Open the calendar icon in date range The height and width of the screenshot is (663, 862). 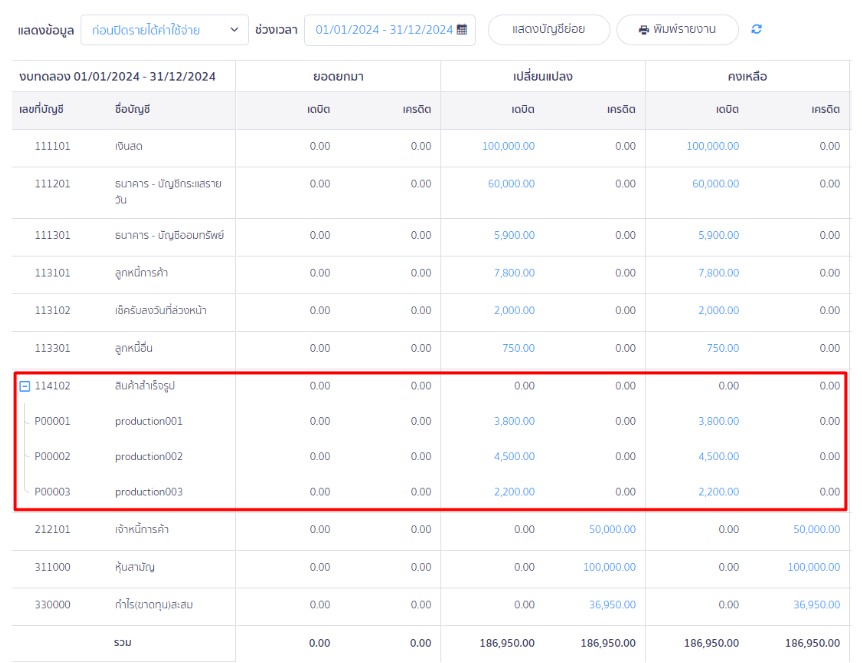462,30
